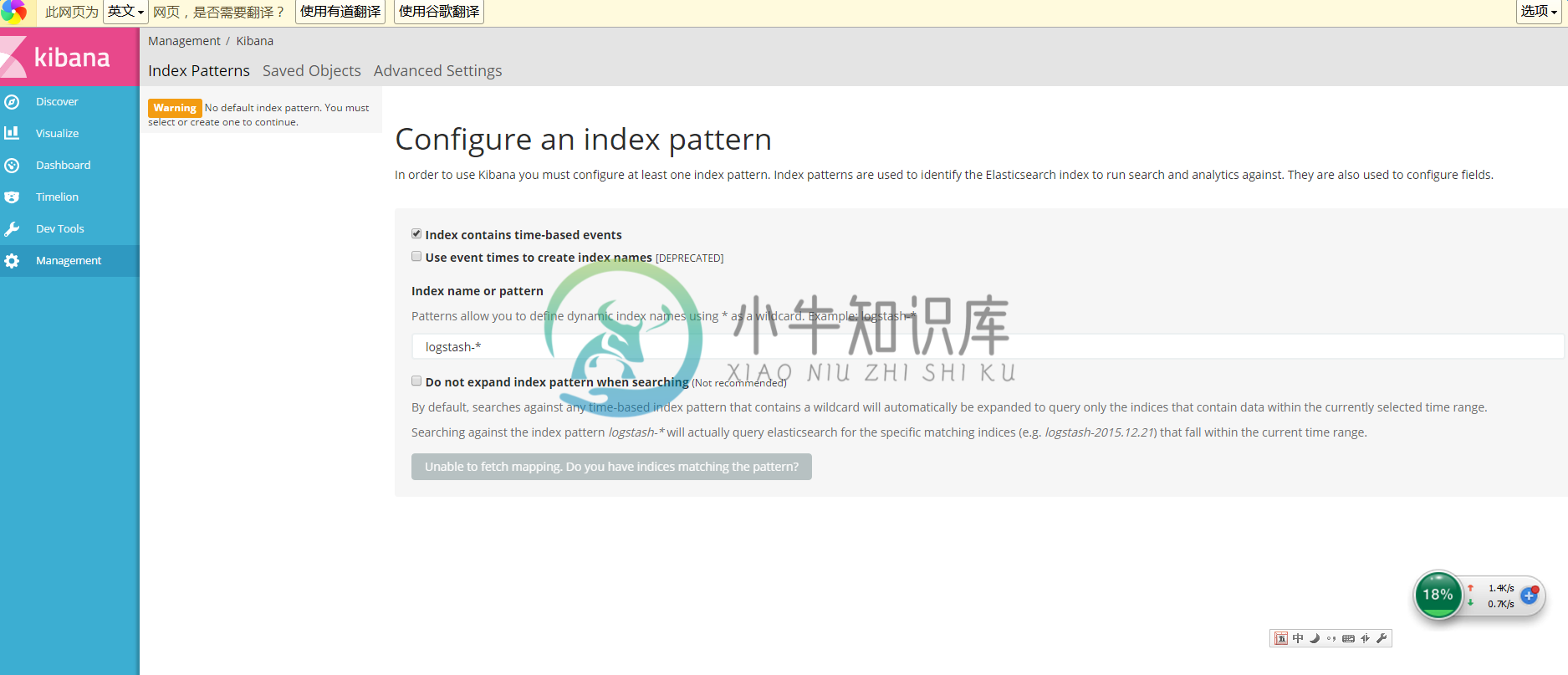Click the Kibana logo in sidebar
The height and width of the screenshot is (675, 1568).
coord(69,57)
